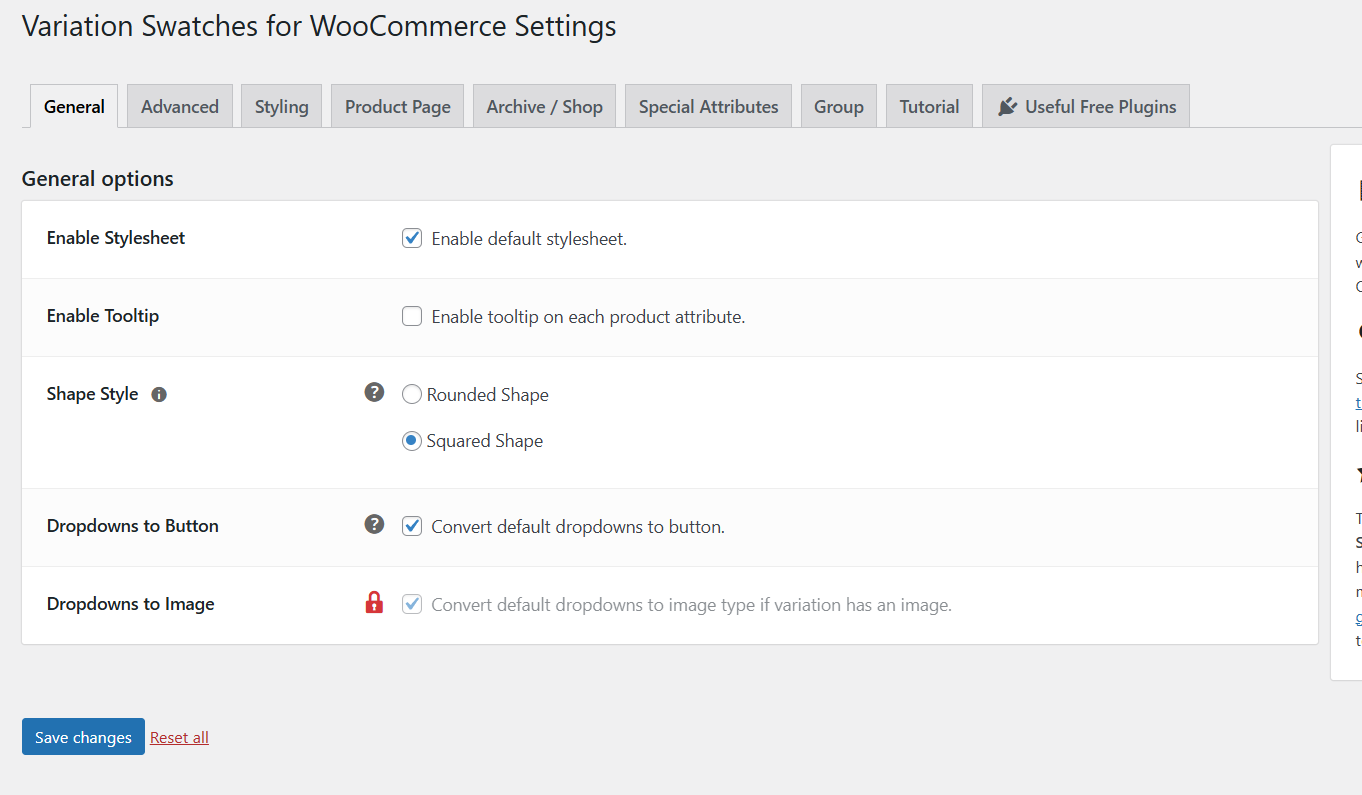This screenshot has width=1362, height=795.
Task: Click the red lock icon for Dropdowns to Image
Action: (x=374, y=602)
